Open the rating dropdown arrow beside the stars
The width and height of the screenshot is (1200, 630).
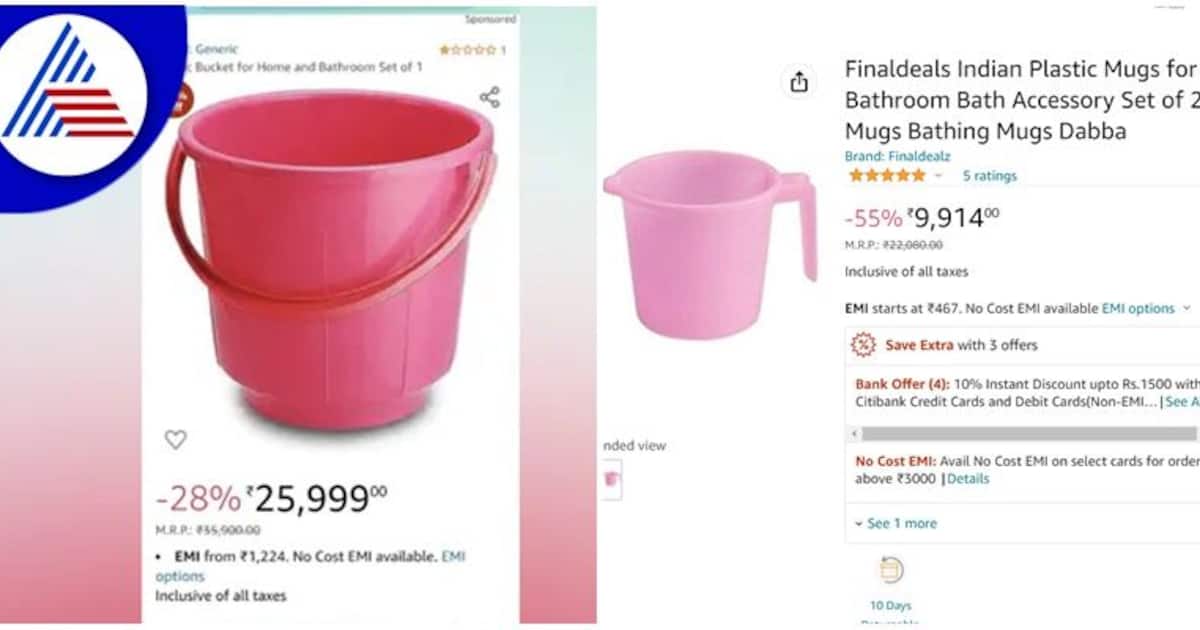pos(938,176)
